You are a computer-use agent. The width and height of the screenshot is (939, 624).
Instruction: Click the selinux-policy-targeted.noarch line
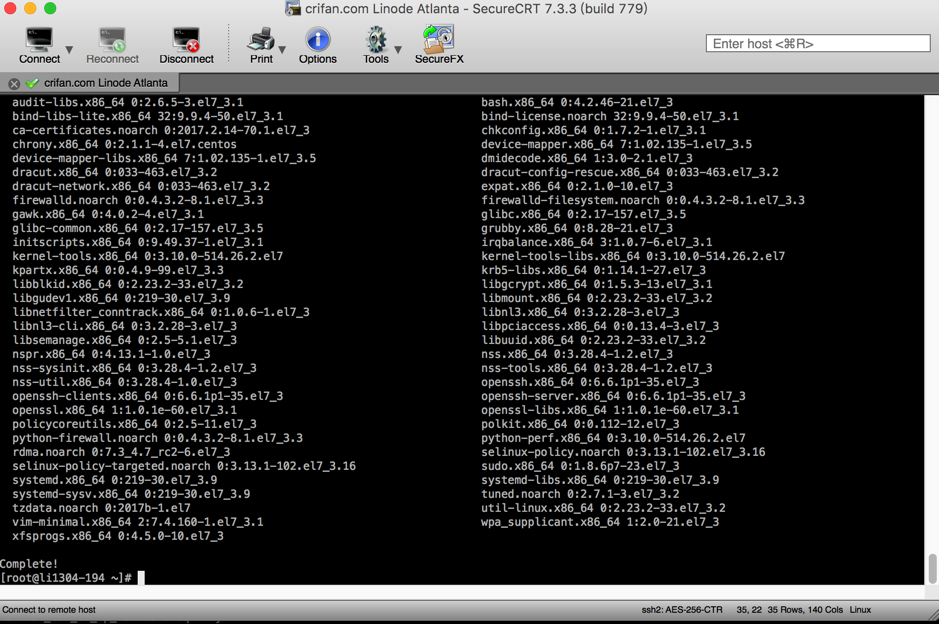coord(184,466)
